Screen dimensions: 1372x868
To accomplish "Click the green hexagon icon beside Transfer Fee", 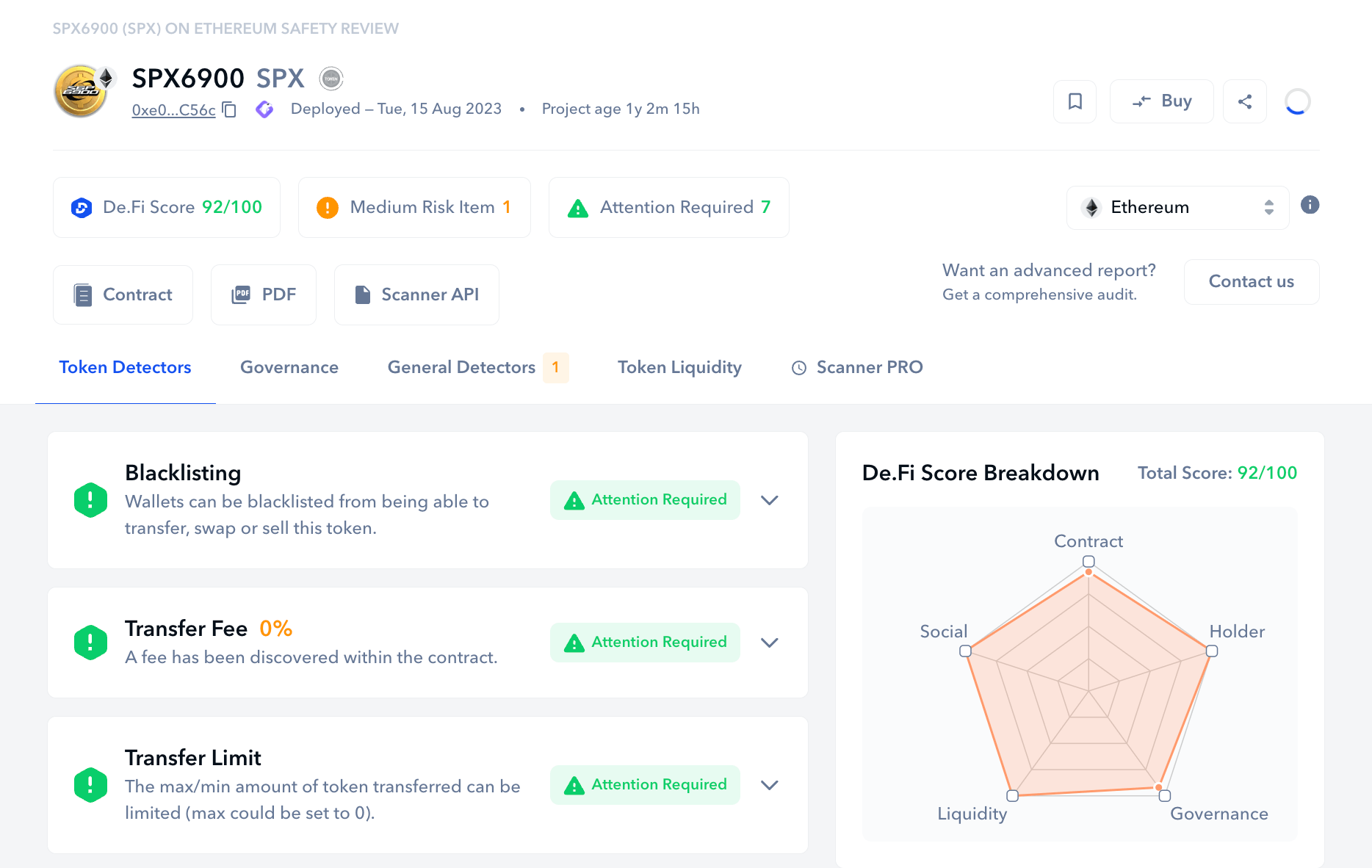I will click(91, 643).
